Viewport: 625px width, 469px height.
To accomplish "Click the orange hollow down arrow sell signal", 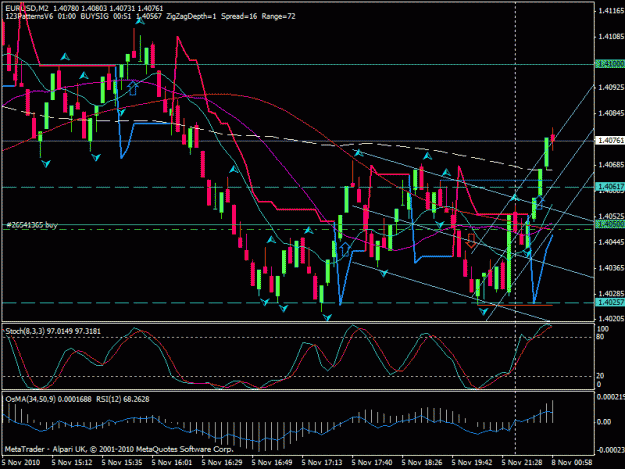I will pyautogui.click(x=471, y=241).
